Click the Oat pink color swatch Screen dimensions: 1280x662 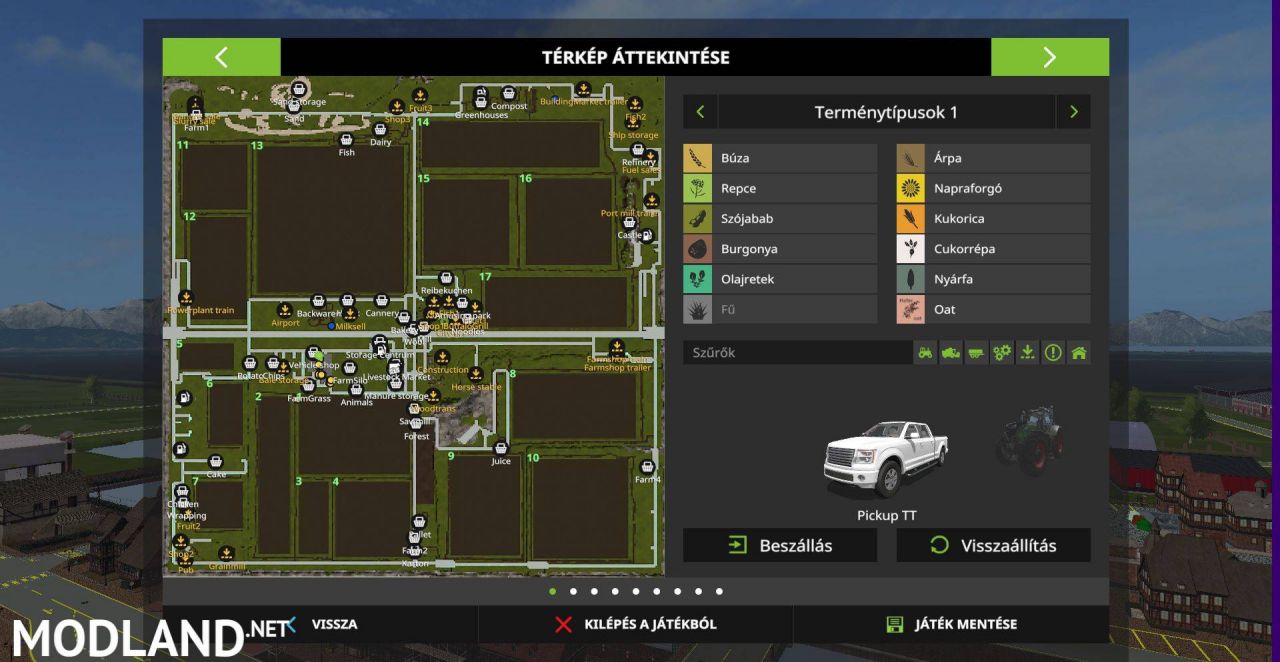point(910,309)
